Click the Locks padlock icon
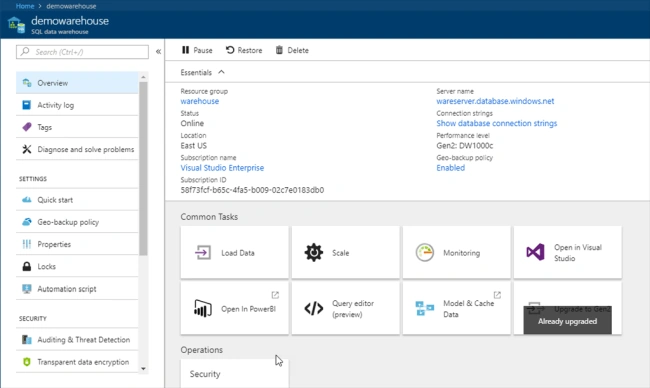 click(27, 266)
